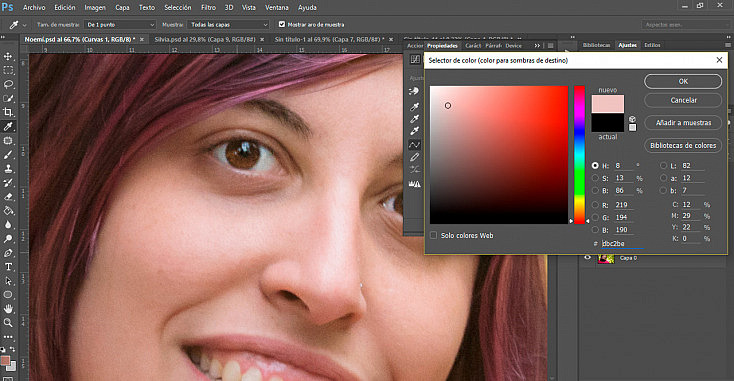The width and height of the screenshot is (734, 381).
Task: Click Añadir a muestras button
Action: pos(683,123)
